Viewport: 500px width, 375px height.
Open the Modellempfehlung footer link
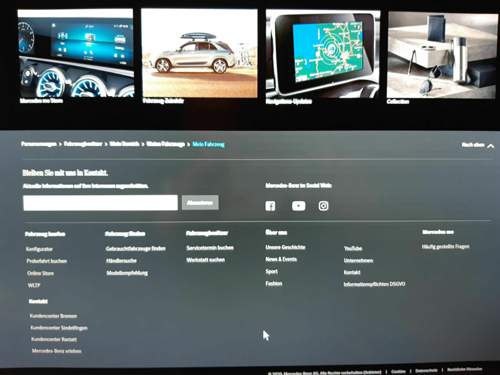pos(127,273)
